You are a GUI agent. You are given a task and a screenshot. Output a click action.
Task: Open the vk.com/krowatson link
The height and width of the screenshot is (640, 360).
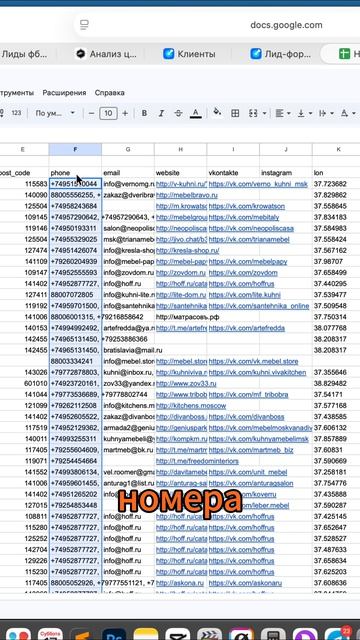point(247,206)
